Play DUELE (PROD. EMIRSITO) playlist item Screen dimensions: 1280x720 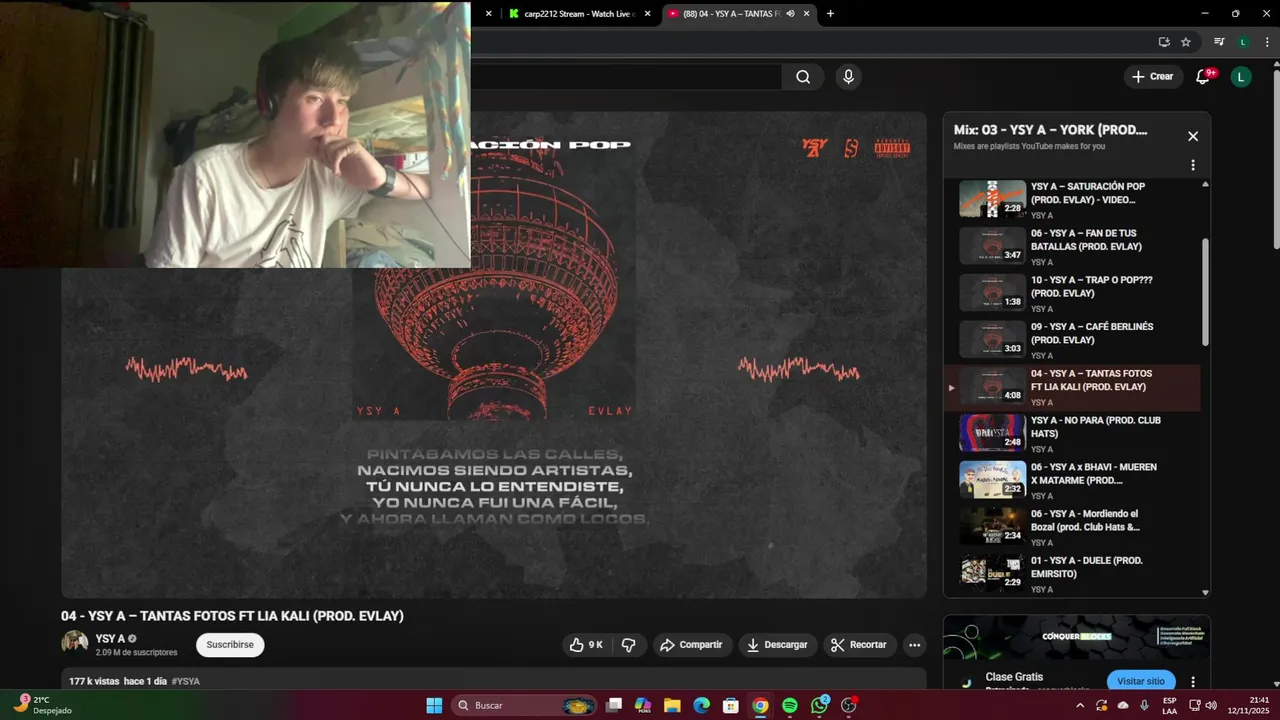coord(1073,574)
